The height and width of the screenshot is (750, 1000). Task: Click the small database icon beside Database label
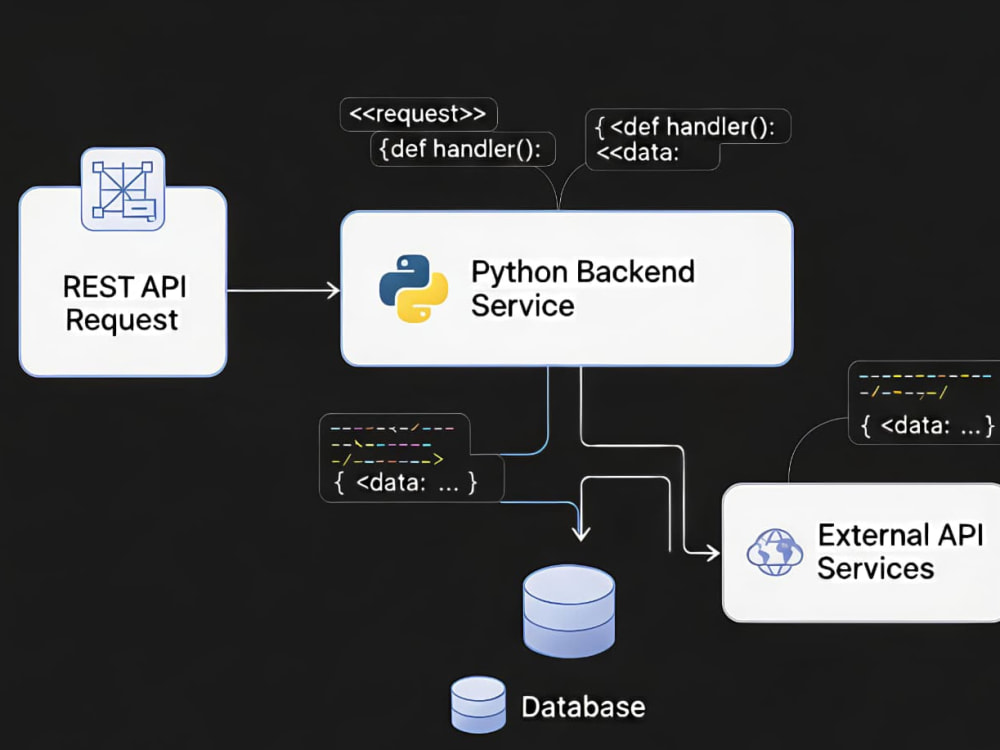click(x=478, y=705)
